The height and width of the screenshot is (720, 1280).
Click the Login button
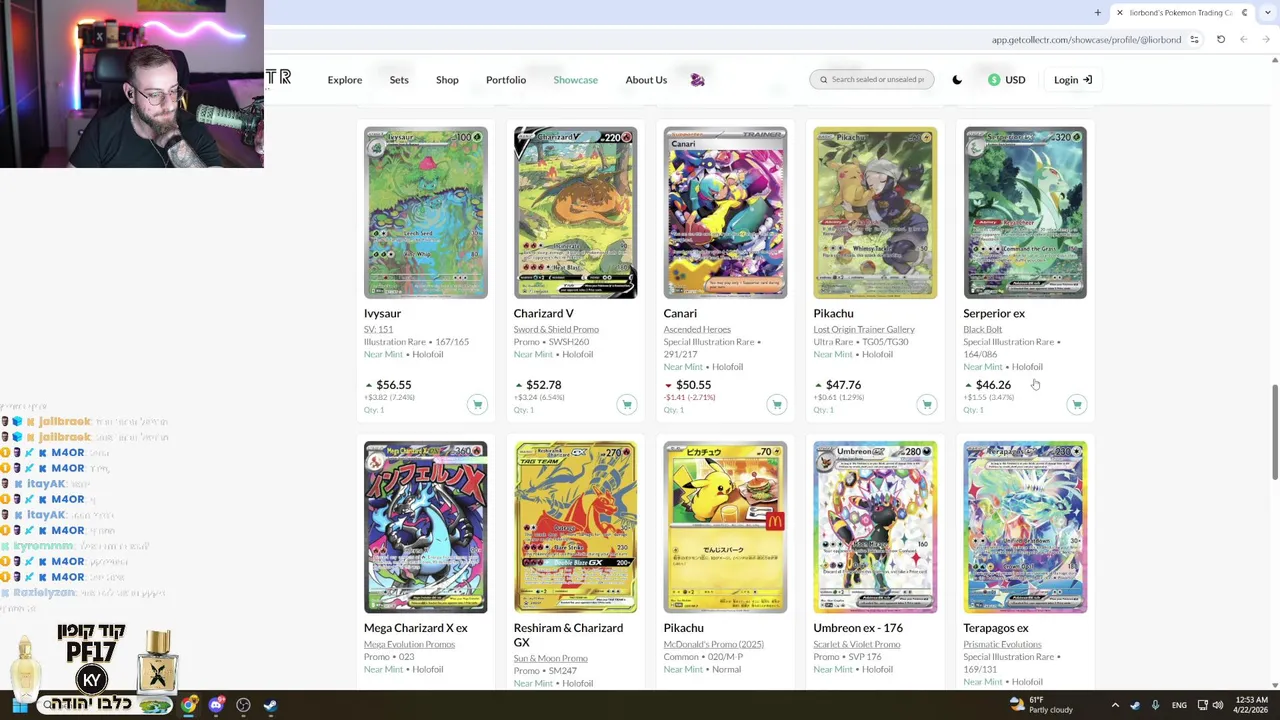coord(1073,80)
